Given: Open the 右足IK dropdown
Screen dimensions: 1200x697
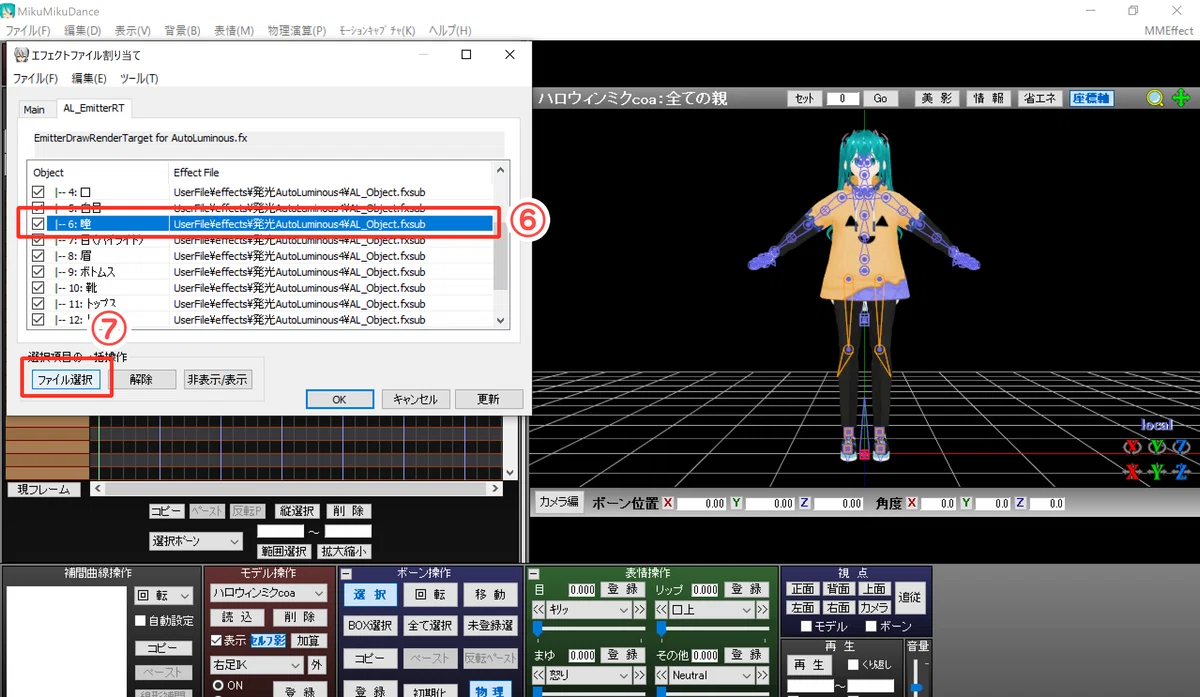Looking at the screenshot, I should [x=256, y=665].
